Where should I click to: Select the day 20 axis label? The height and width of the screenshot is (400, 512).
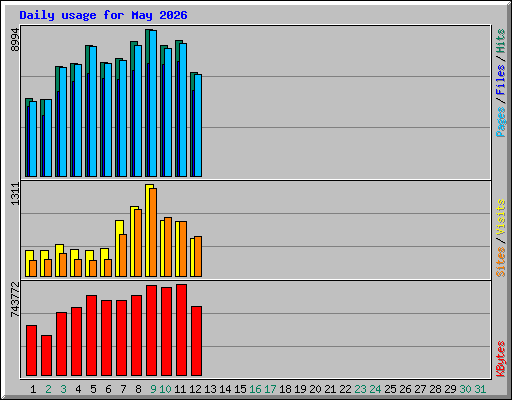click(315, 389)
